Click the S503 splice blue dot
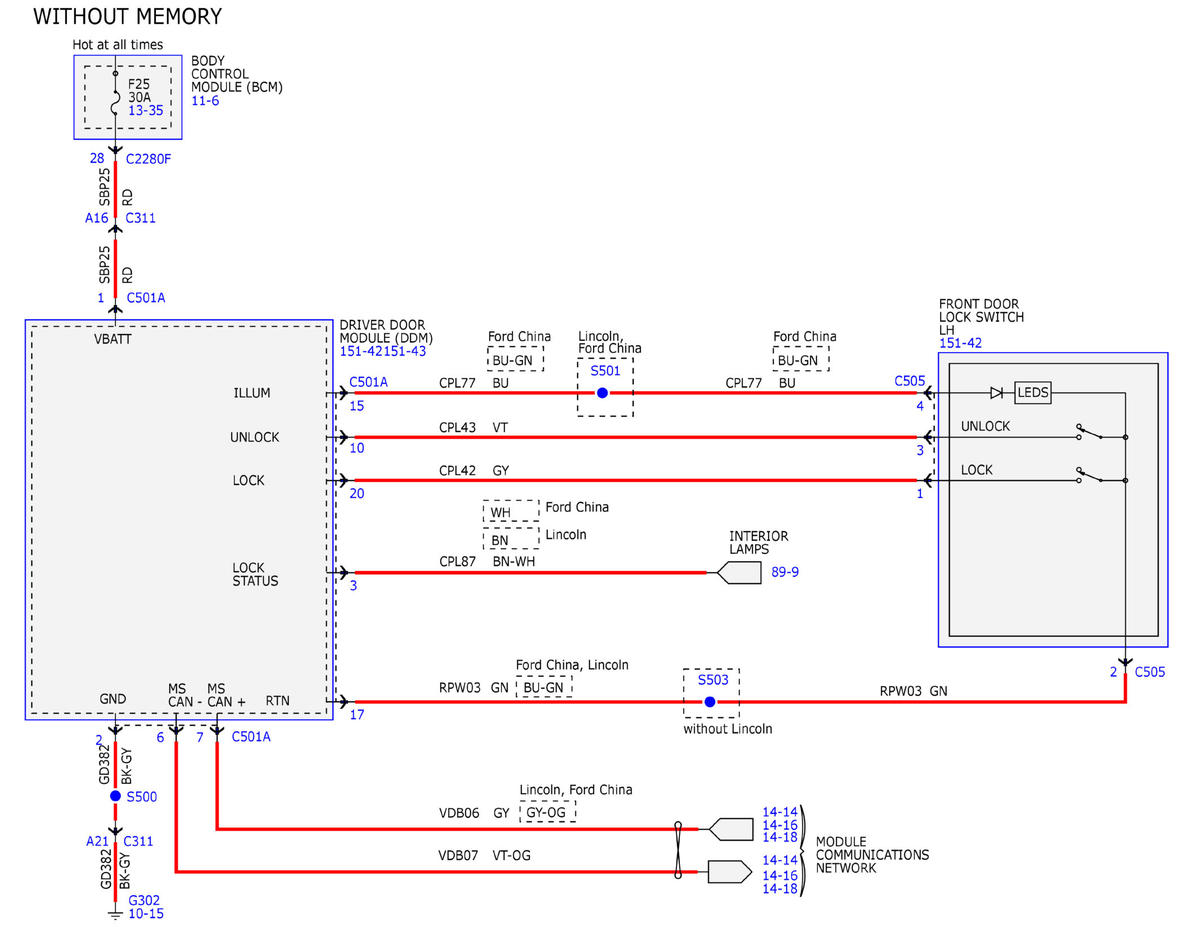This screenshot has height=927, width=1200. coord(709,702)
